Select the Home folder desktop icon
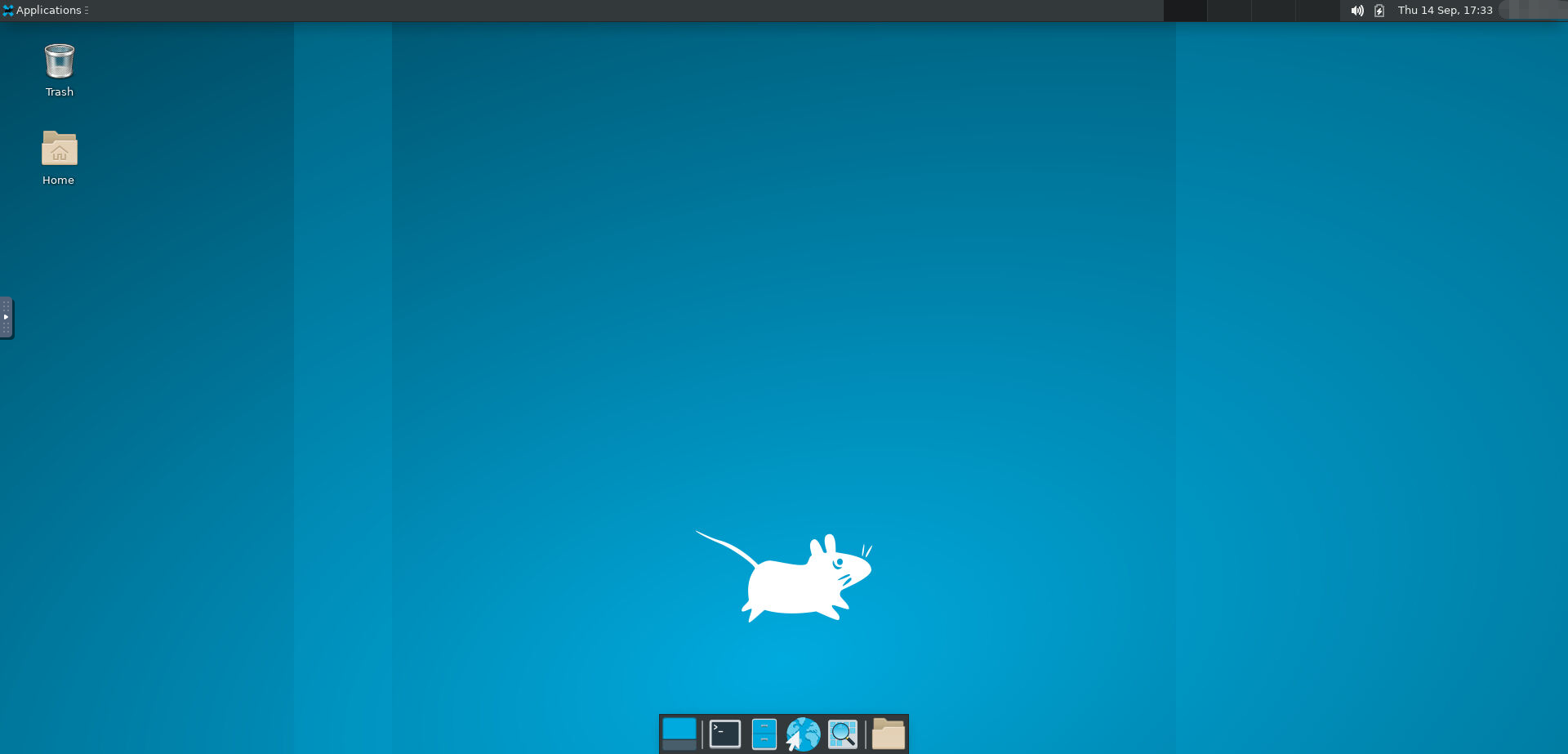 [x=59, y=158]
